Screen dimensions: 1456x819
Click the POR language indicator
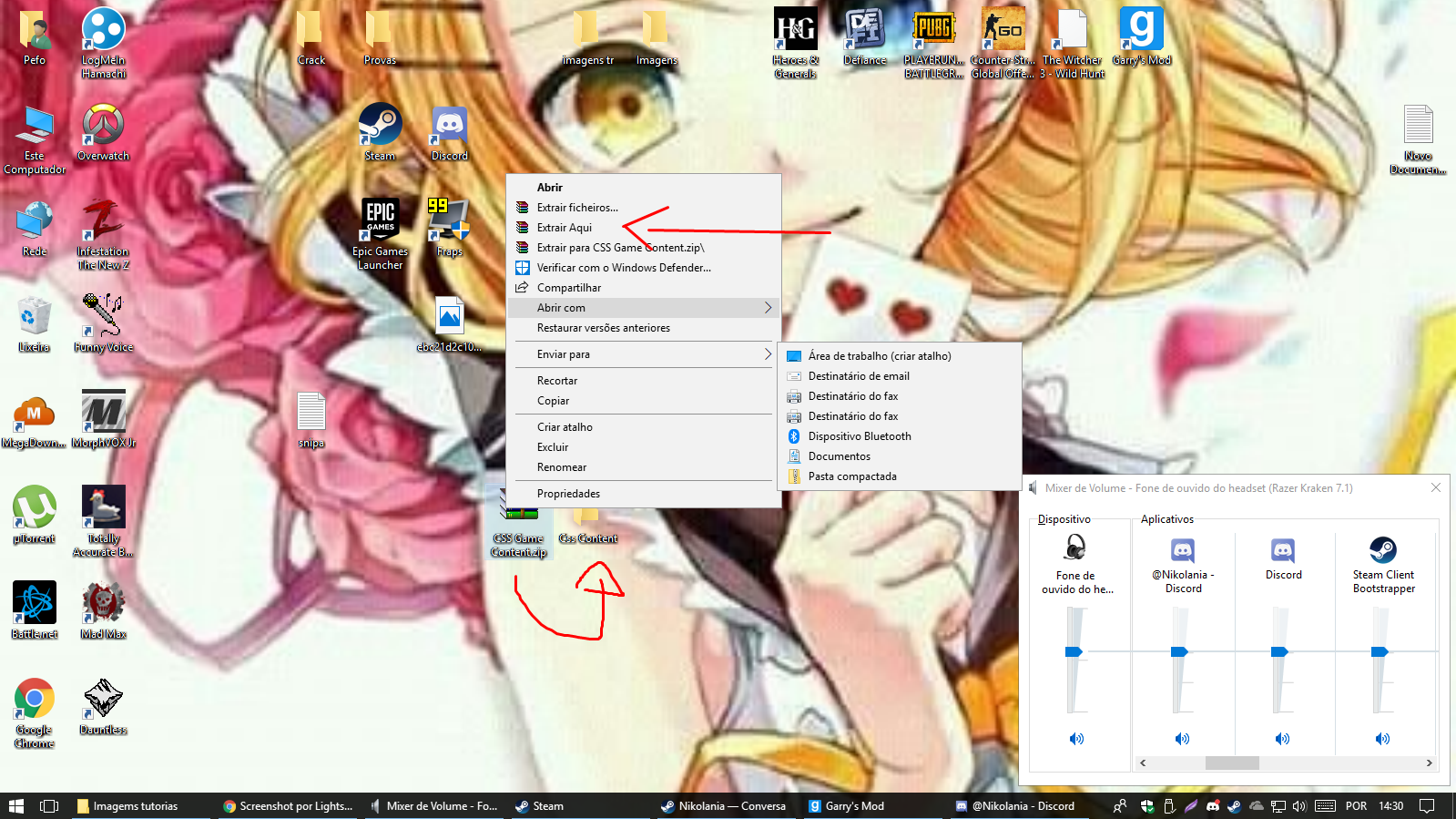tap(1357, 806)
